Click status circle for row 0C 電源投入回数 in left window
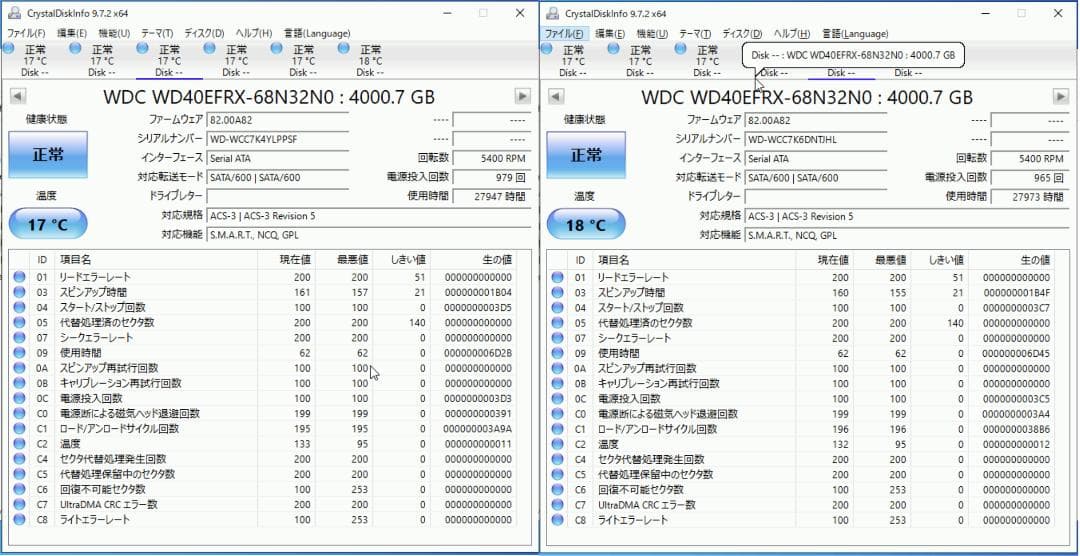The height and width of the screenshot is (556, 1080). (x=19, y=398)
